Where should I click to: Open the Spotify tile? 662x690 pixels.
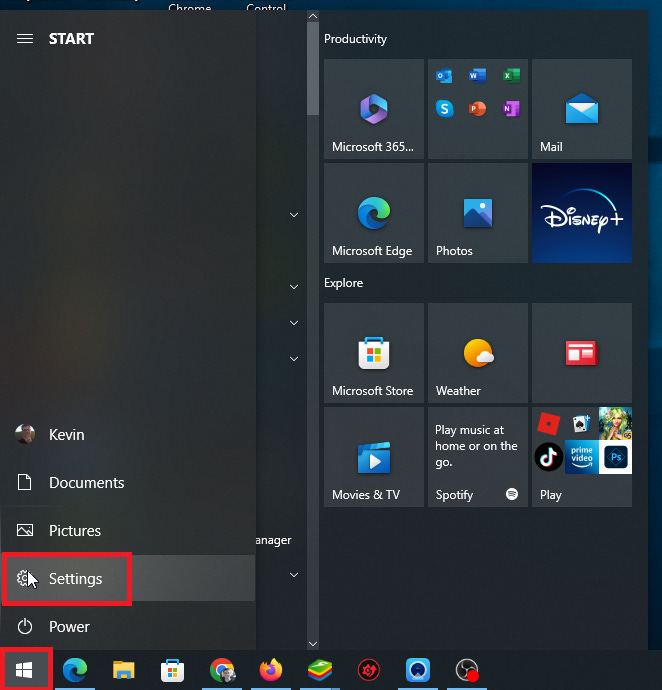pyautogui.click(x=478, y=457)
